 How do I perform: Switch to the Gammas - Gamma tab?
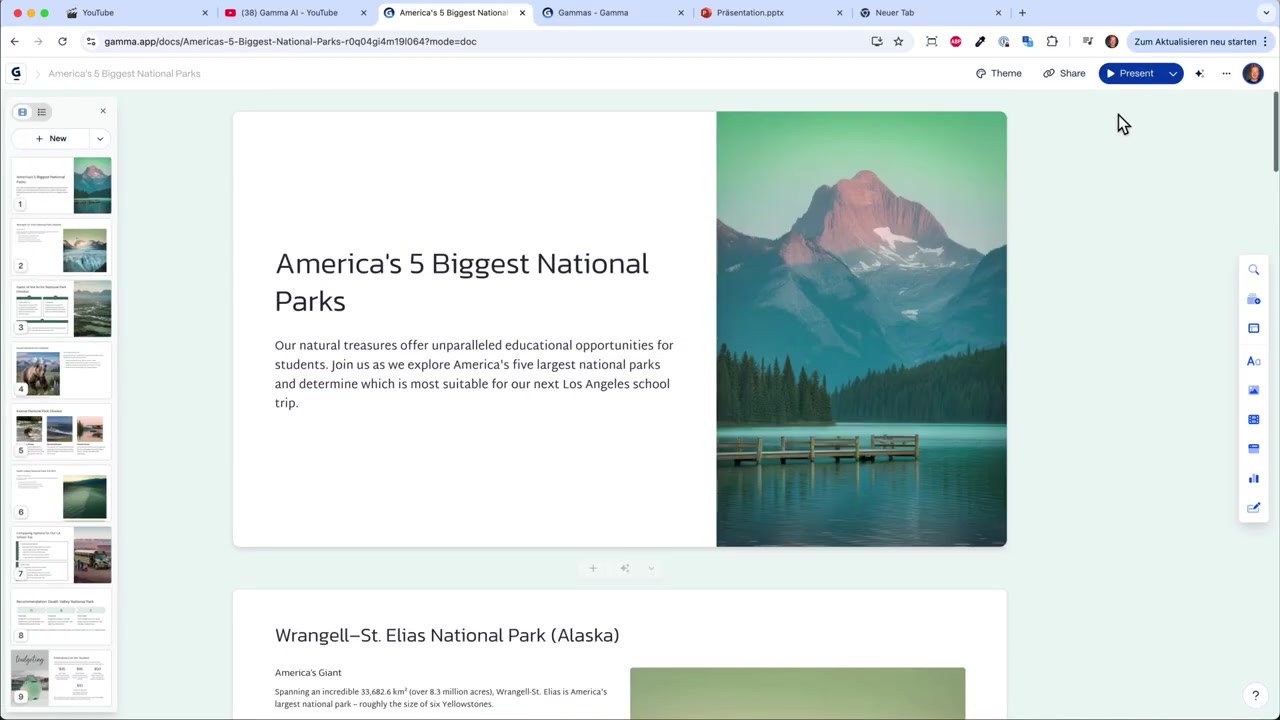click(613, 13)
